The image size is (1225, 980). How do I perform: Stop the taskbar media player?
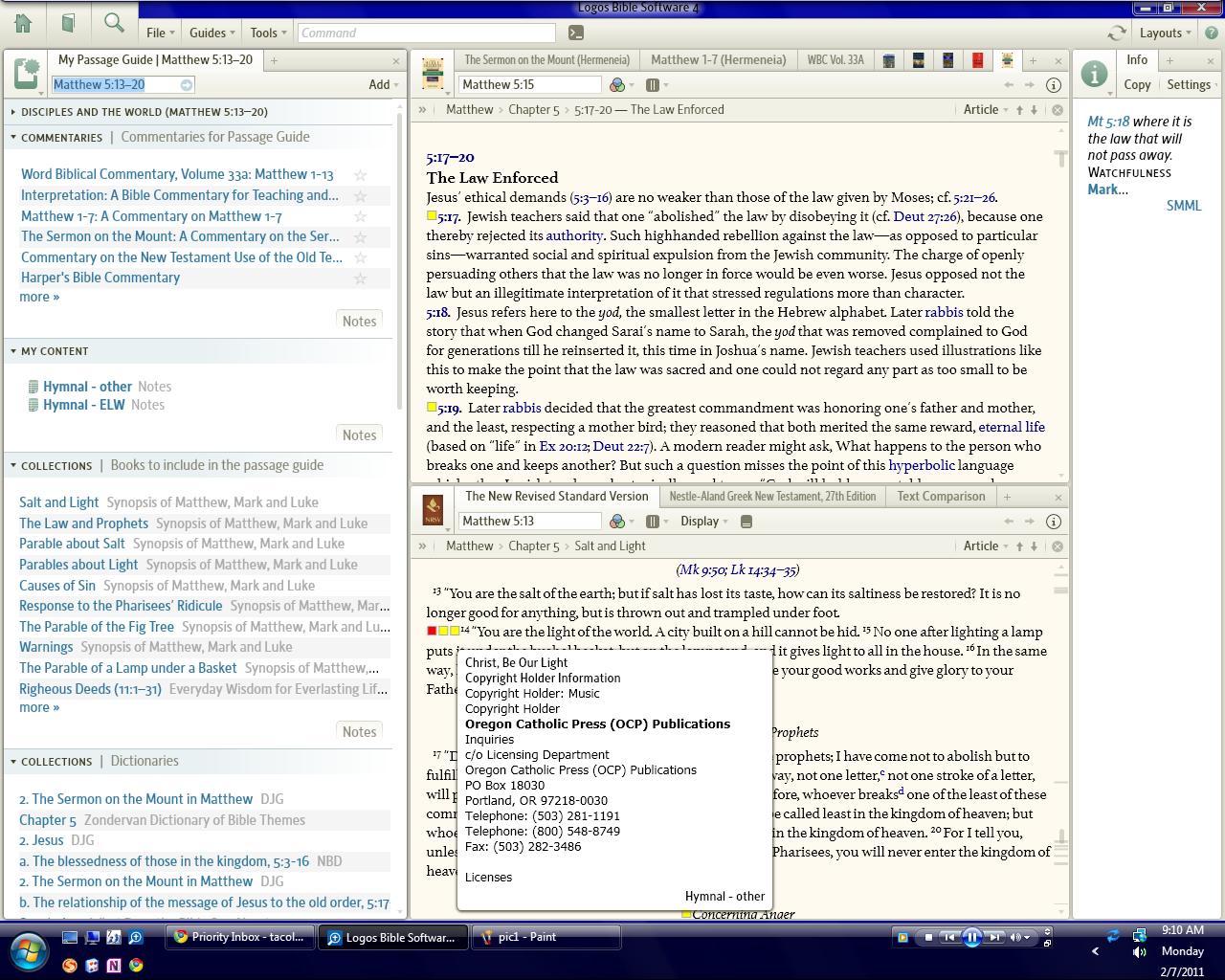(x=927, y=937)
